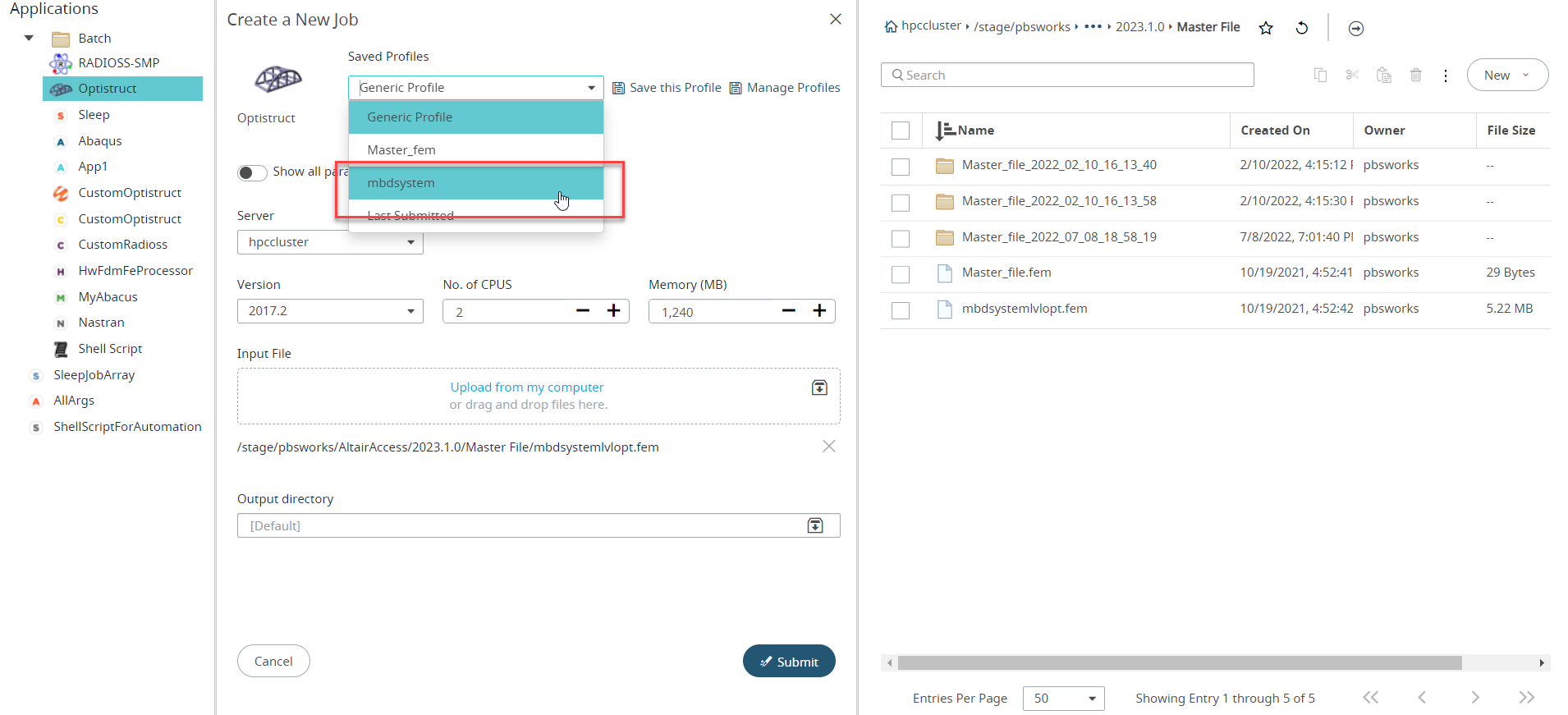The height and width of the screenshot is (715, 1568).
Task: Click the circled arrow navigate icon
Action: [1356, 29]
